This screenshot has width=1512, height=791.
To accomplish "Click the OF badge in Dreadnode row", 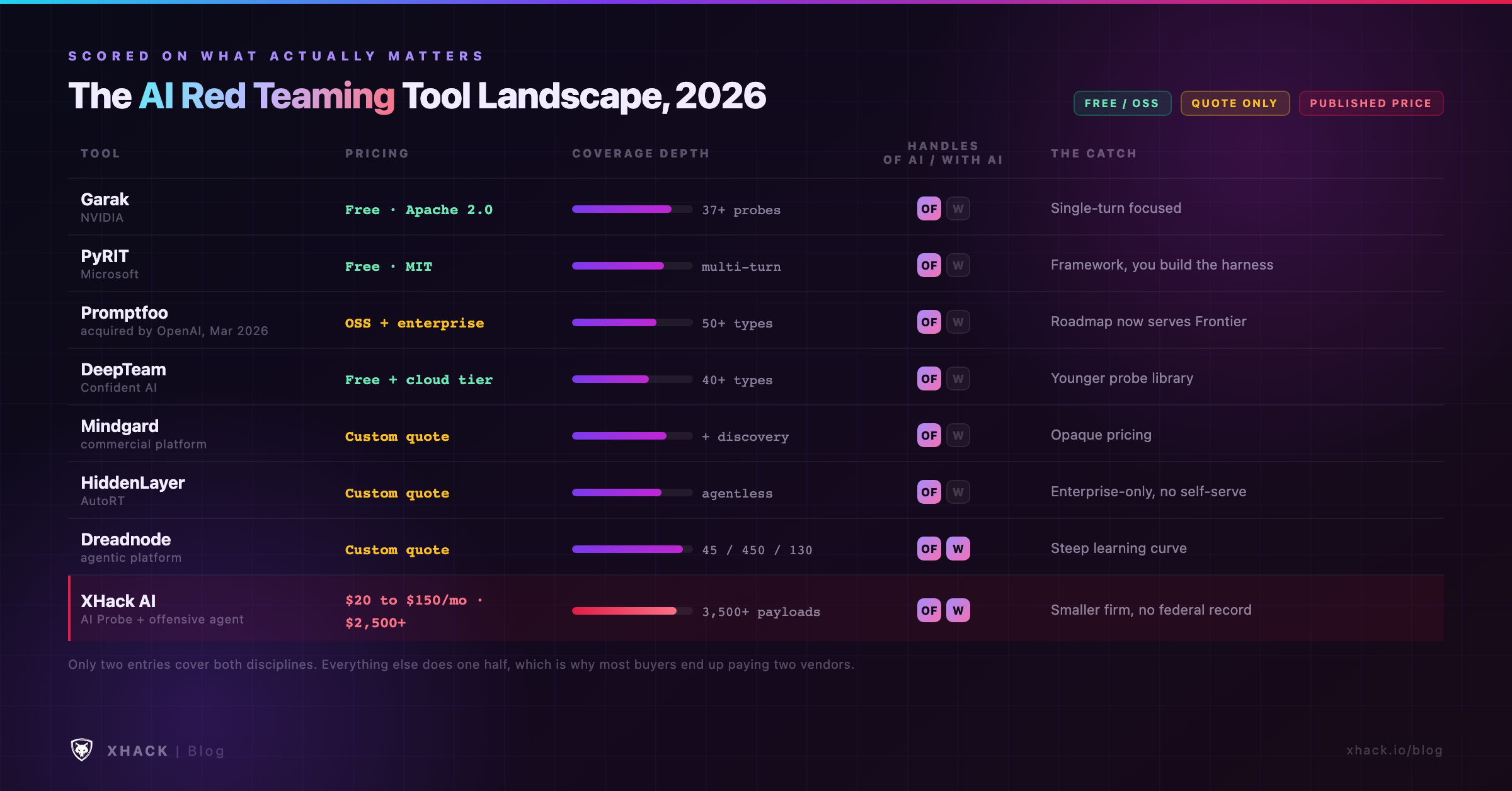I will tap(929, 549).
